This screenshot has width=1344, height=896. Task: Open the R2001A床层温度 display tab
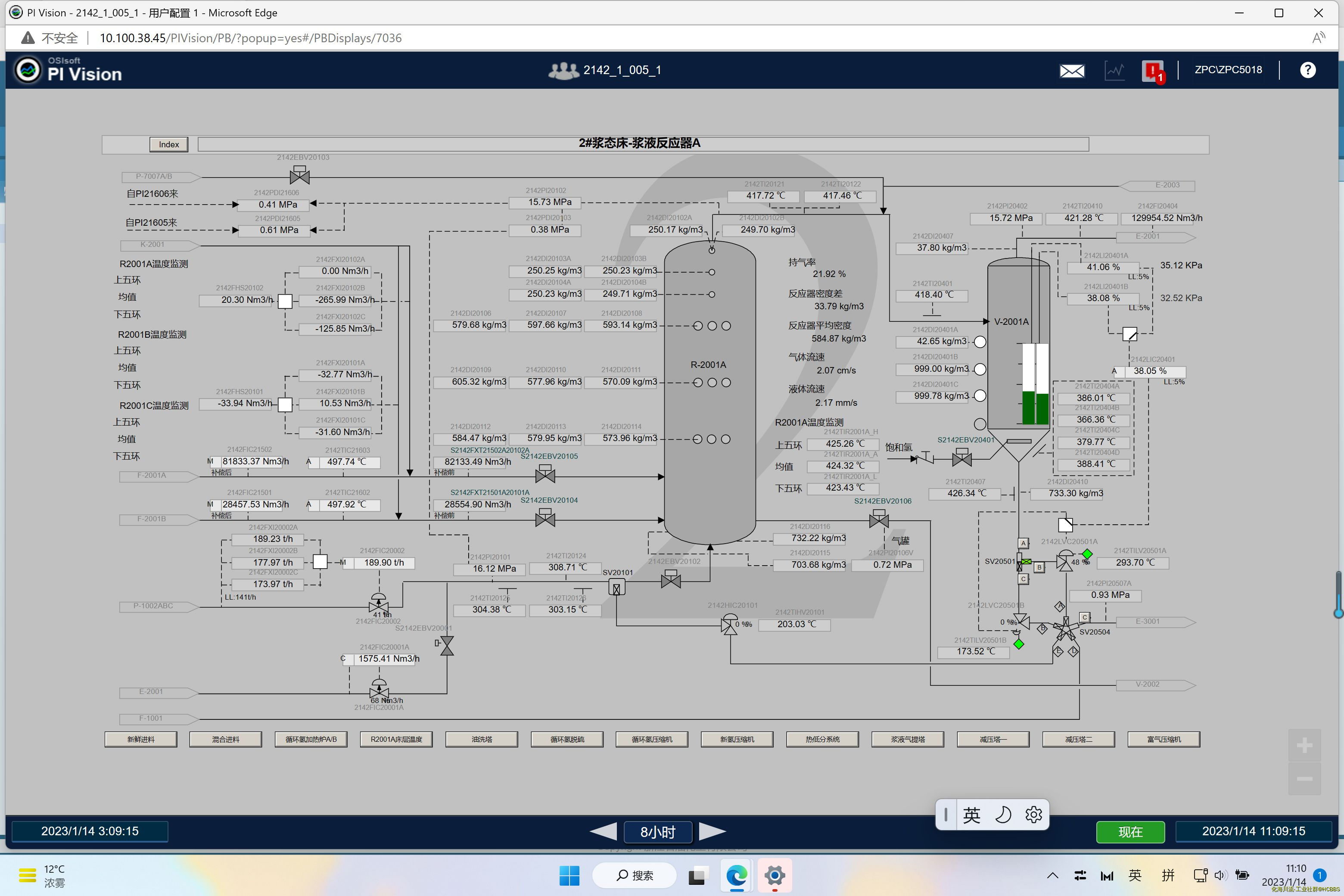point(396,740)
